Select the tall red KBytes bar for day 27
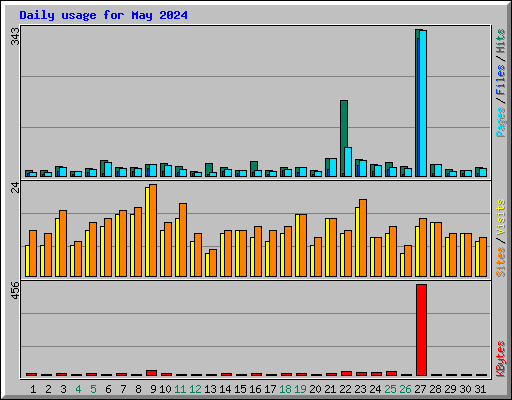This screenshot has height=400, width=512. click(421, 330)
